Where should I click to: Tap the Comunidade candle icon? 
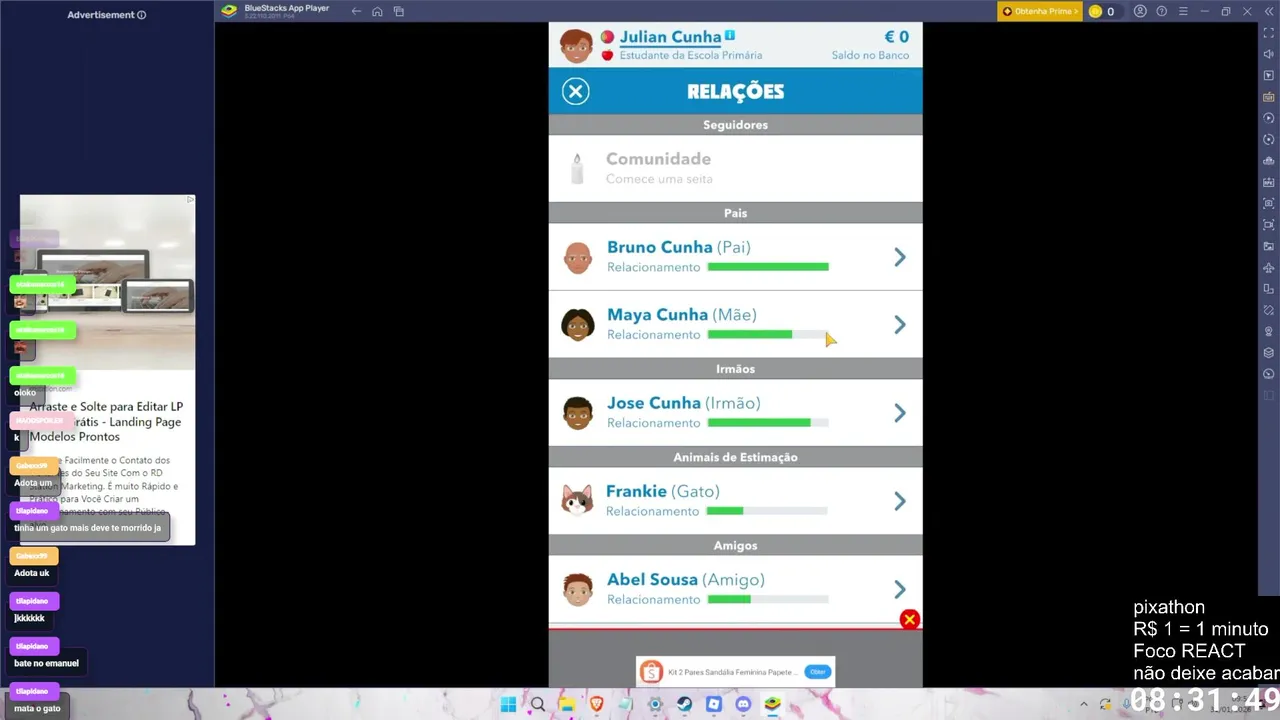[x=576, y=169]
